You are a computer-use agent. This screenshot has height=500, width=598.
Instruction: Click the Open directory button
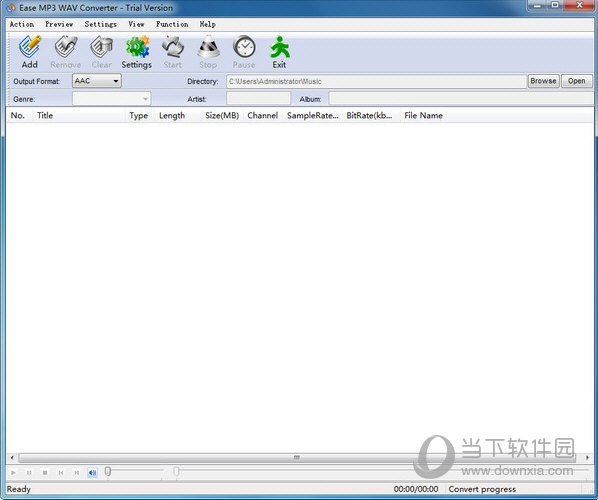coord(576,81)
